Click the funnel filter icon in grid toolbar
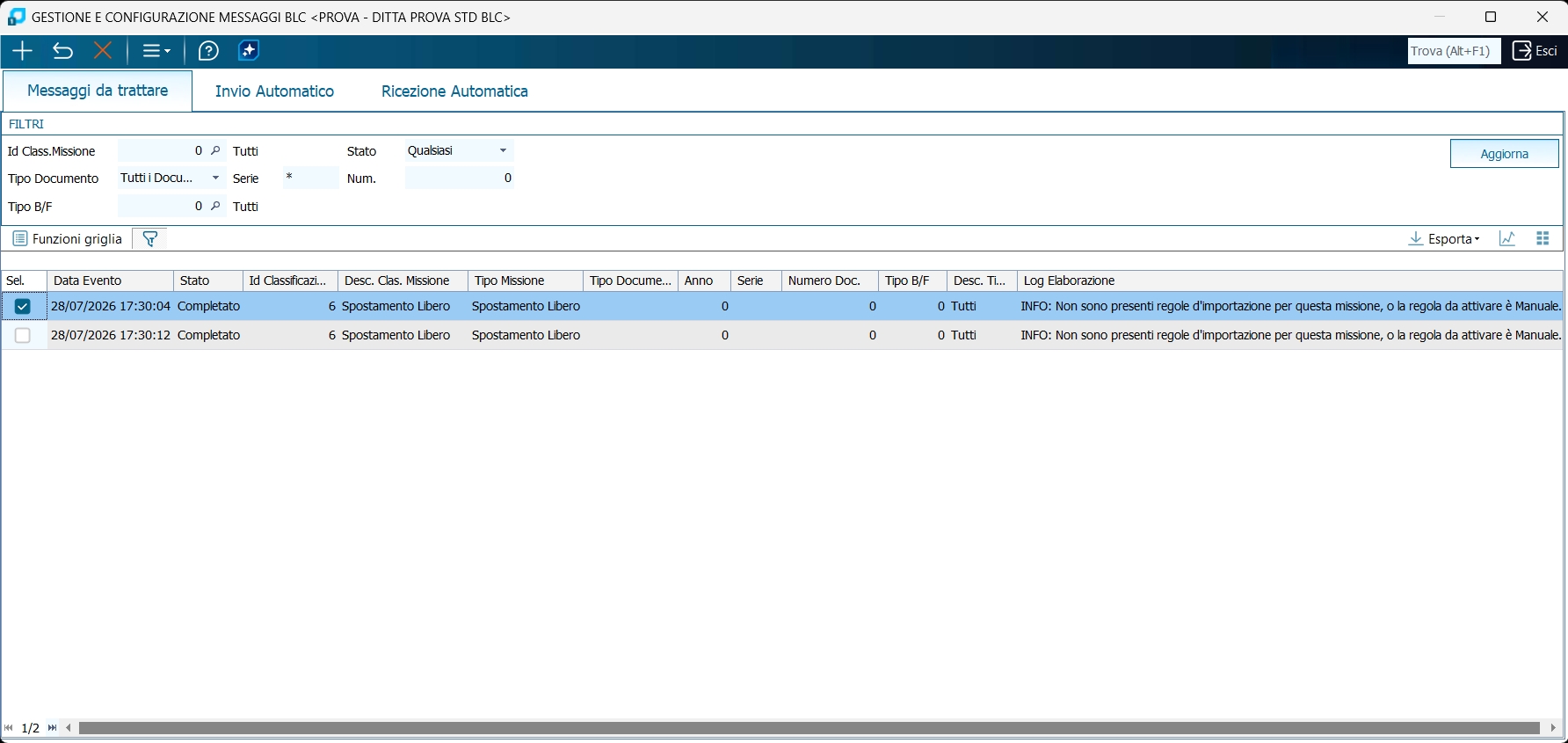1568x743 pixels. pos(150,239)
